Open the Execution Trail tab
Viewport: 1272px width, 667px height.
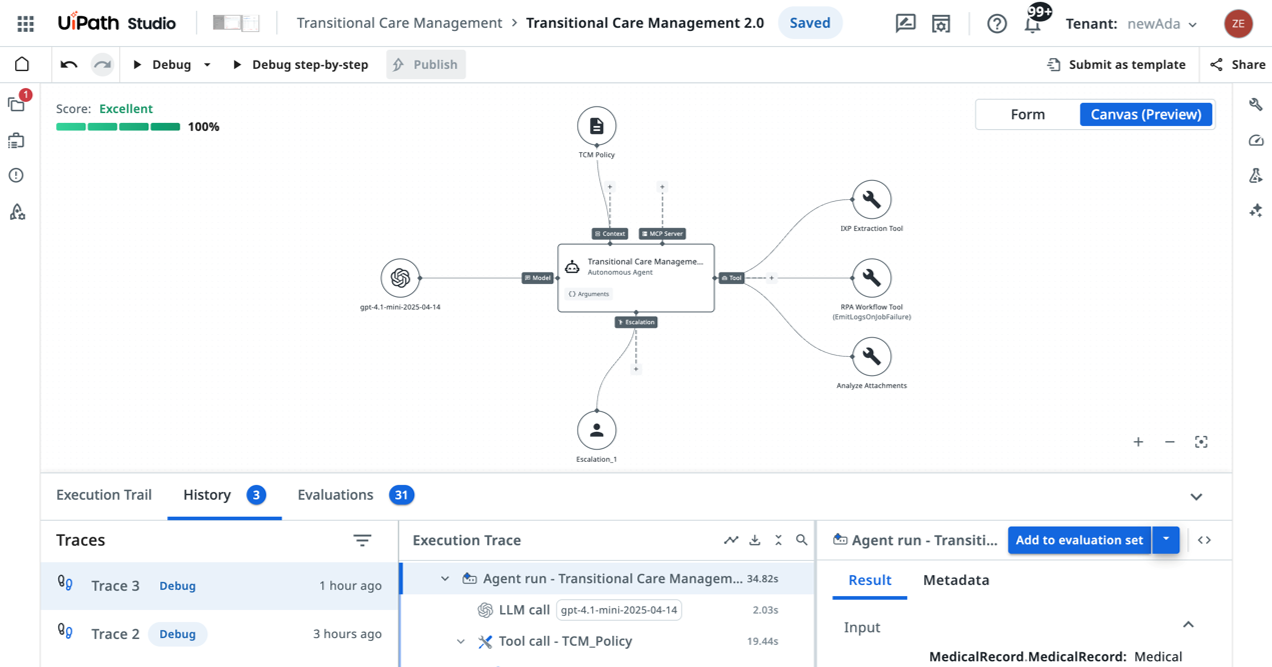[104, 495]
